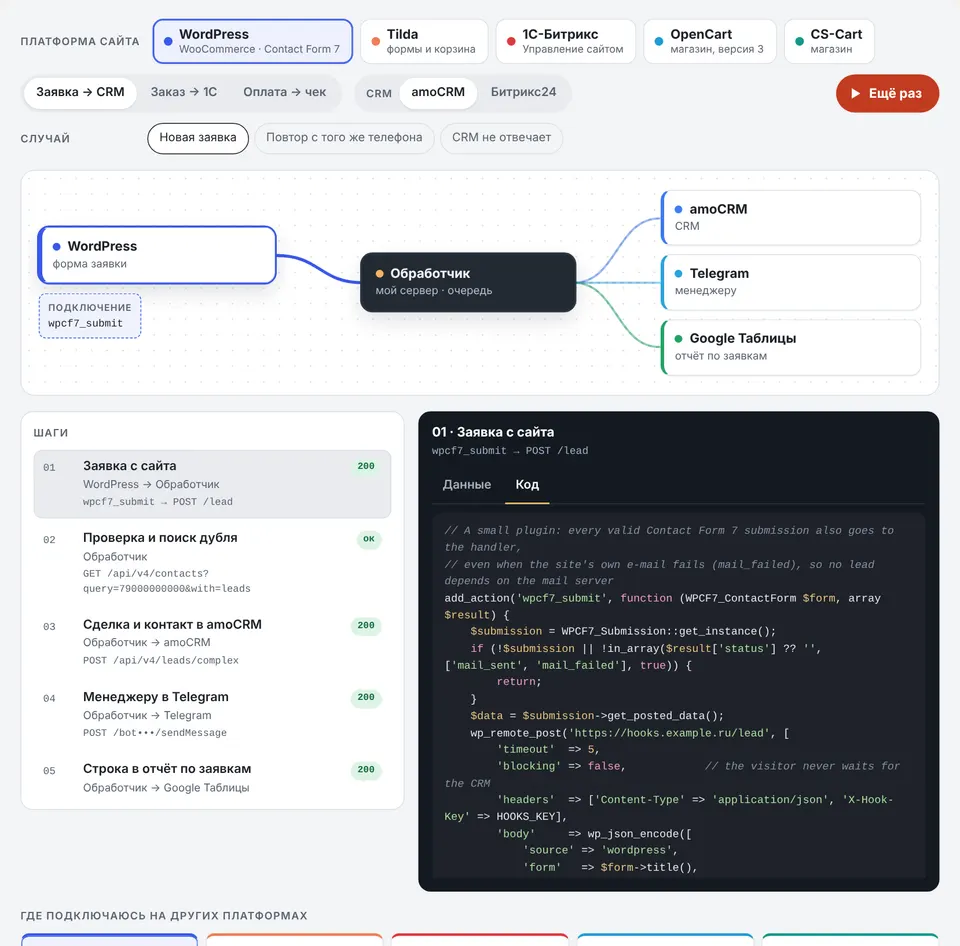Open step 04 Менеджеру в Telegram
This screenshot has width=960, height=946.
click(212, 715)
